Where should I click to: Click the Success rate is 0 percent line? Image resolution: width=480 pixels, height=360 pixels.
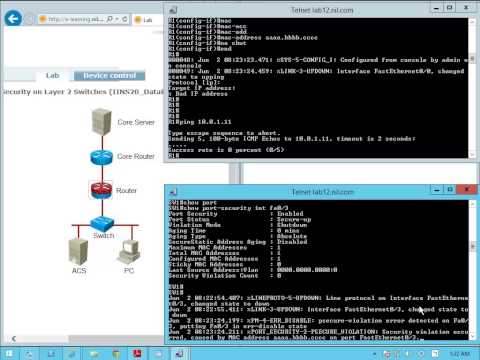(x=226, y=150)
